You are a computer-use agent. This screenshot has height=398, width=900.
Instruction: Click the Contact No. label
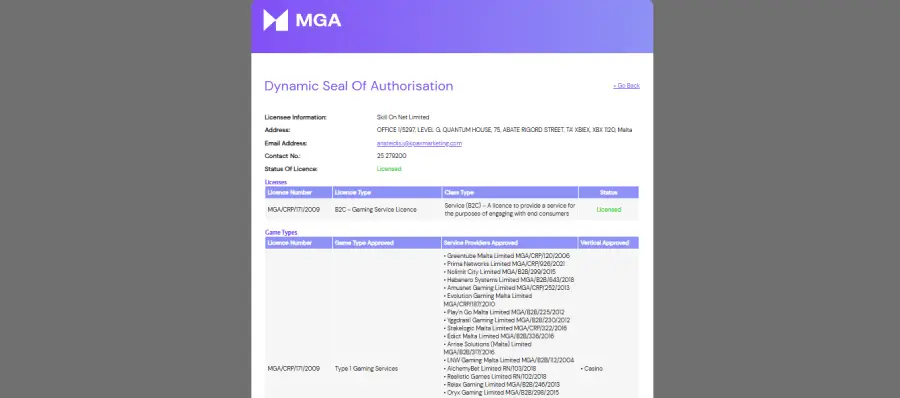[x=282, y=156]
